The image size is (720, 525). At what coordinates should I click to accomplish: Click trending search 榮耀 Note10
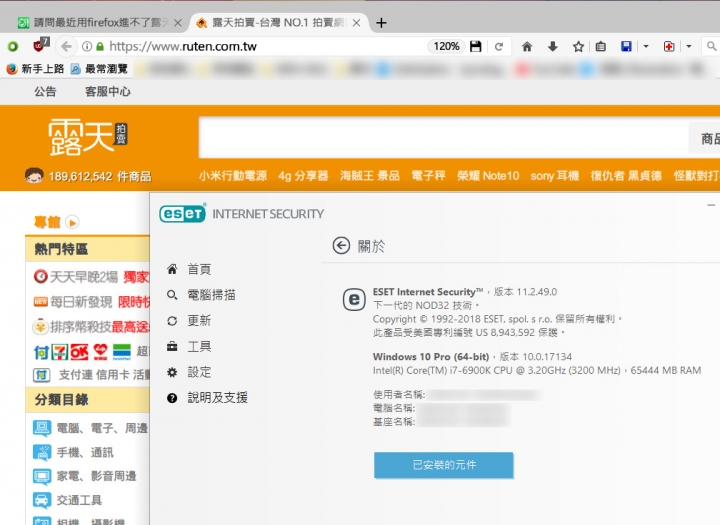coord(488,175)
